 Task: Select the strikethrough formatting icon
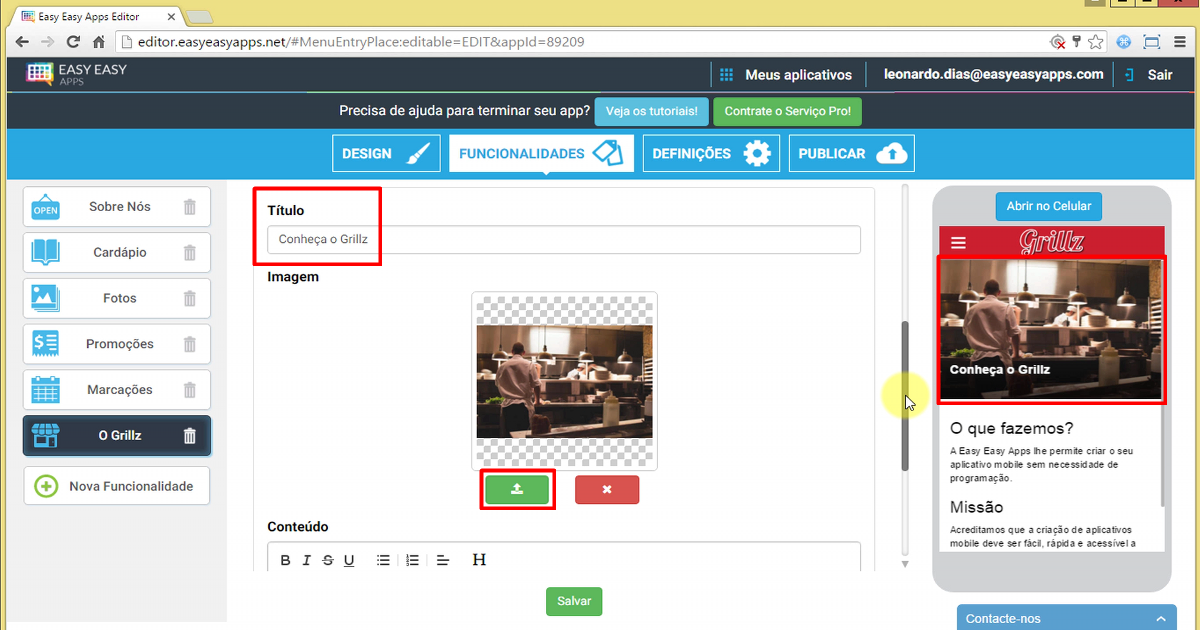point(328,560)
